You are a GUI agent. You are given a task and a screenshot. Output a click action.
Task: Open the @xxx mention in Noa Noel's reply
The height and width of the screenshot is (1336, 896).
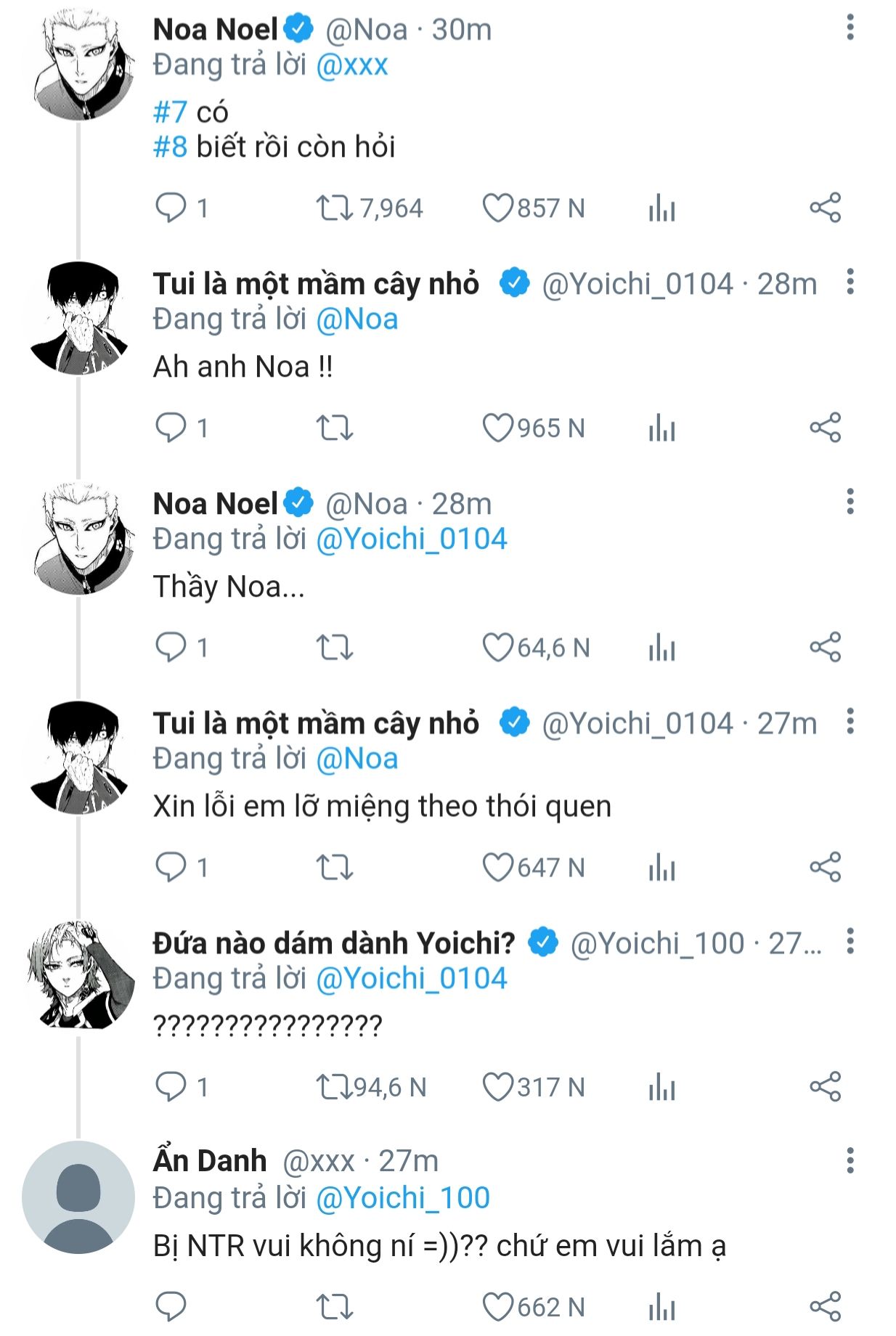352,65
